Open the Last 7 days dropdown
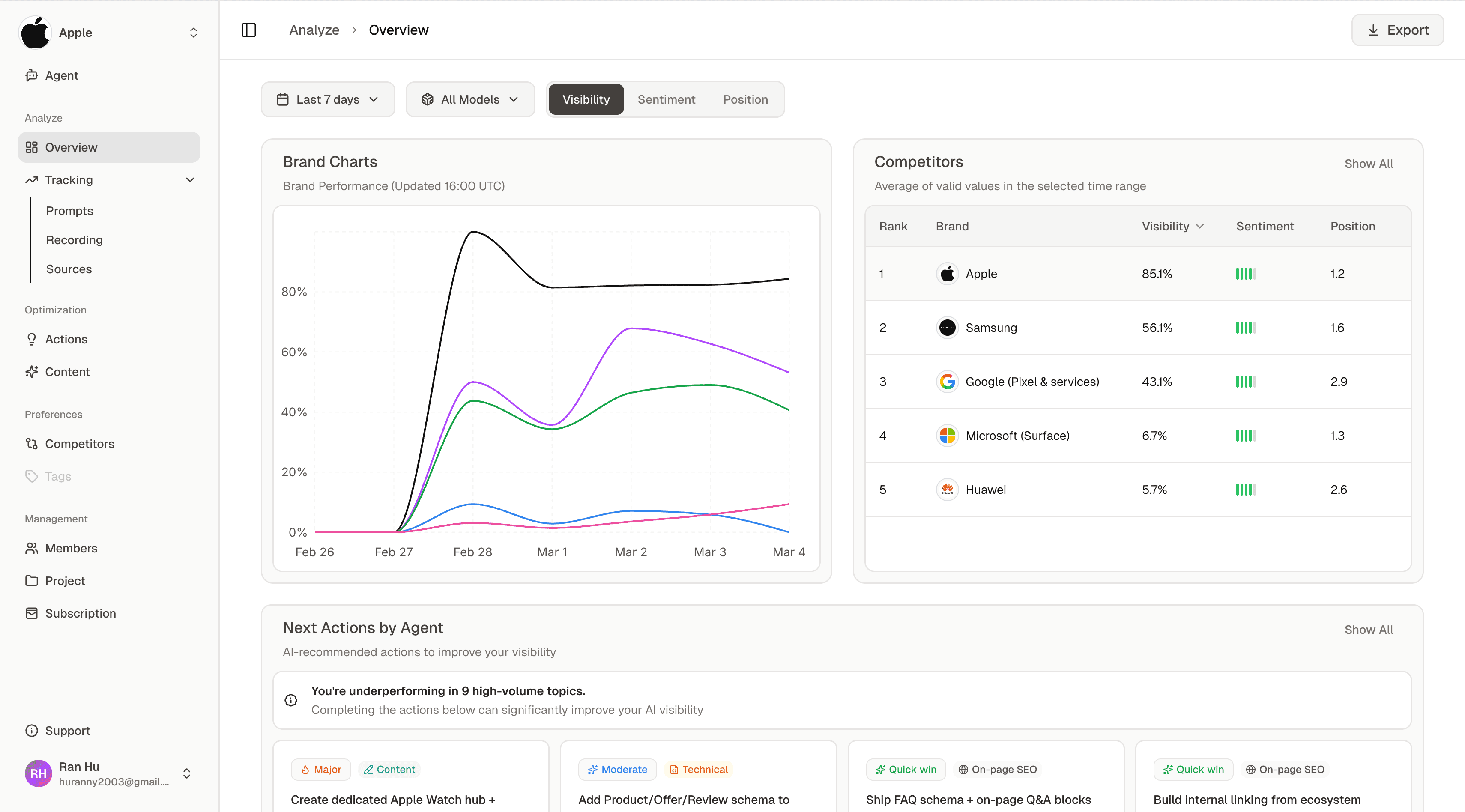 (x=328, y=99)
